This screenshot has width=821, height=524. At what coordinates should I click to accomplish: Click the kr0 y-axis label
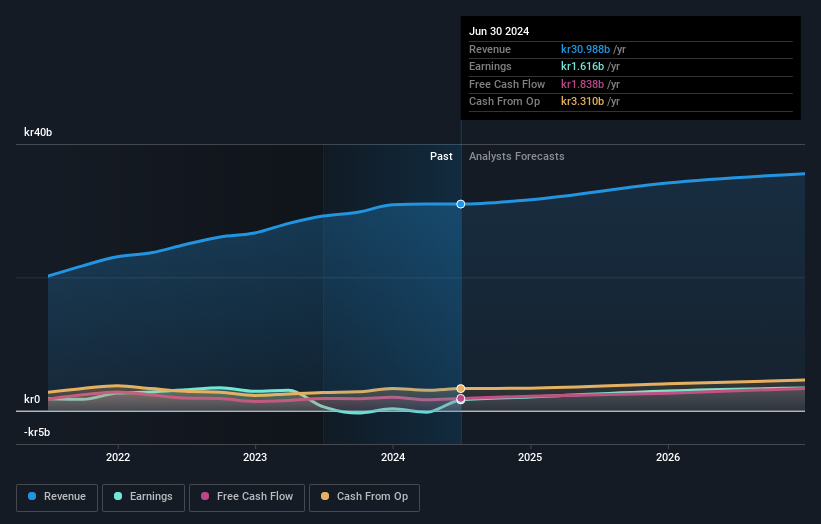point(32,399)
